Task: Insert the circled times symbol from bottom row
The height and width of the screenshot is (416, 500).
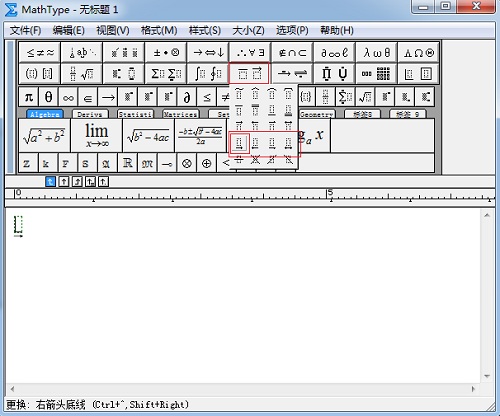Action: click(x=187, y=163)
